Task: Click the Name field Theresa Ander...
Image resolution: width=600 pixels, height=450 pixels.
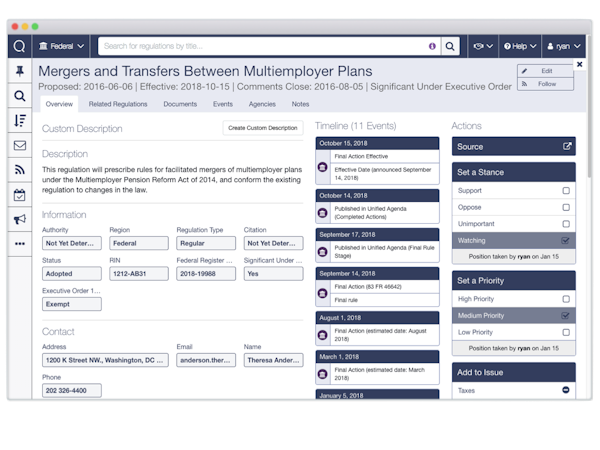Action: [x=273, y=360]
